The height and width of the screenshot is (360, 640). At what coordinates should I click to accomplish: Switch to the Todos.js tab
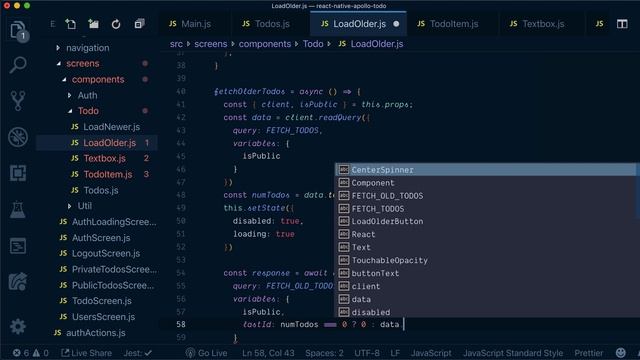pos(266,24)
